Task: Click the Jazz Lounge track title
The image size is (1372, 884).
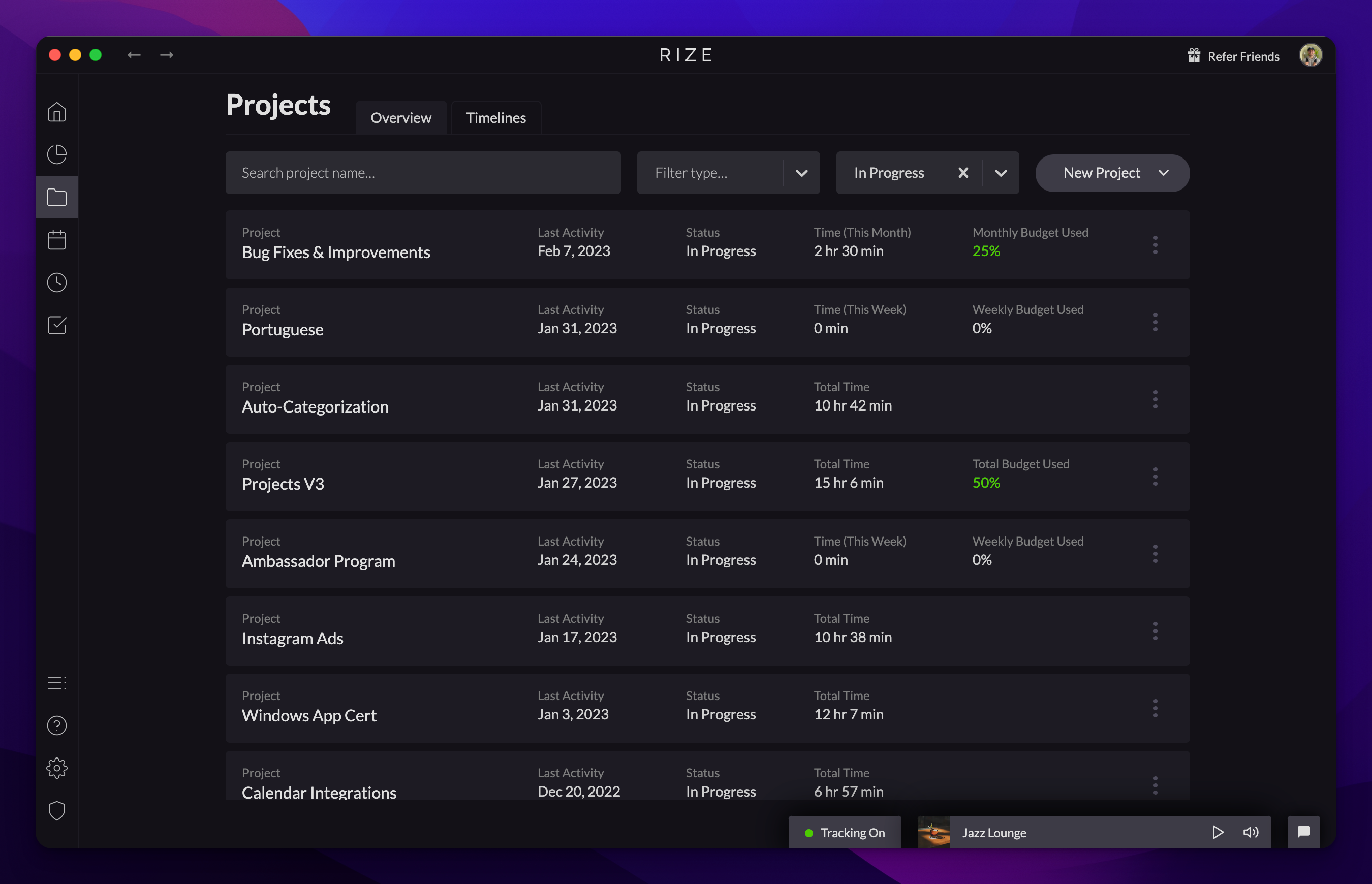Action: pyautogui.click(x=994, y=832)
